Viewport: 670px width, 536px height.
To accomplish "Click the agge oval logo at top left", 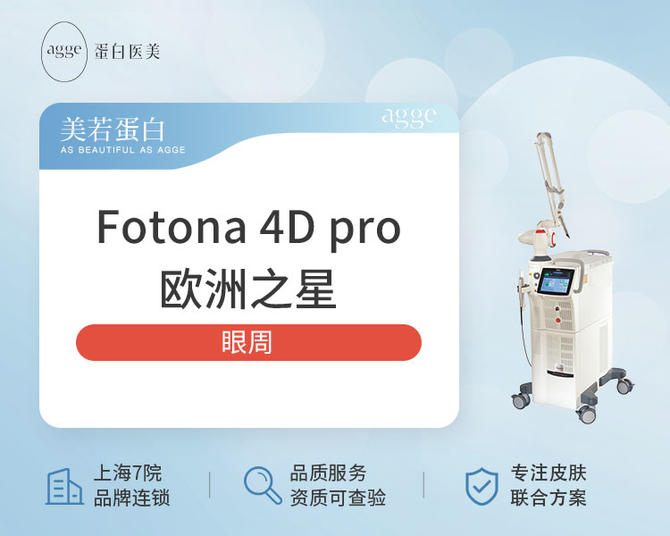I will pyautogui.click(x=64, y=52).
